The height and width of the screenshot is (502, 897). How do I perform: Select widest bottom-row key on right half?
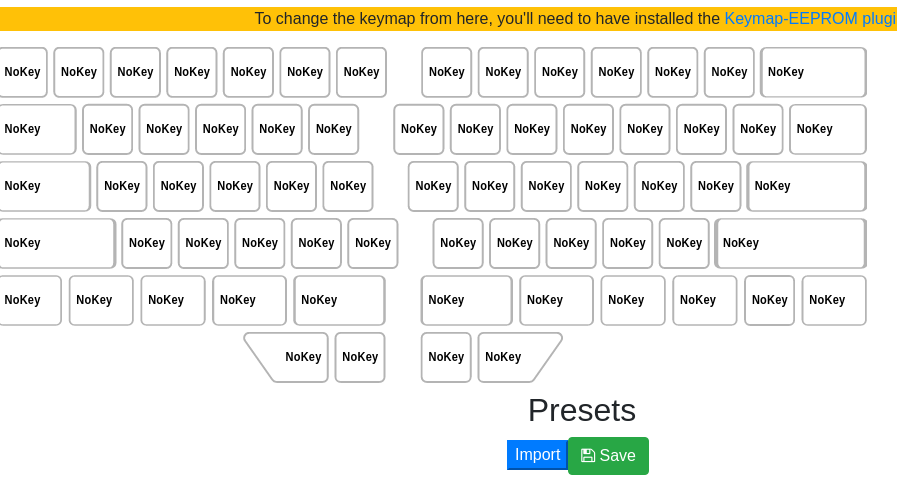467,300
